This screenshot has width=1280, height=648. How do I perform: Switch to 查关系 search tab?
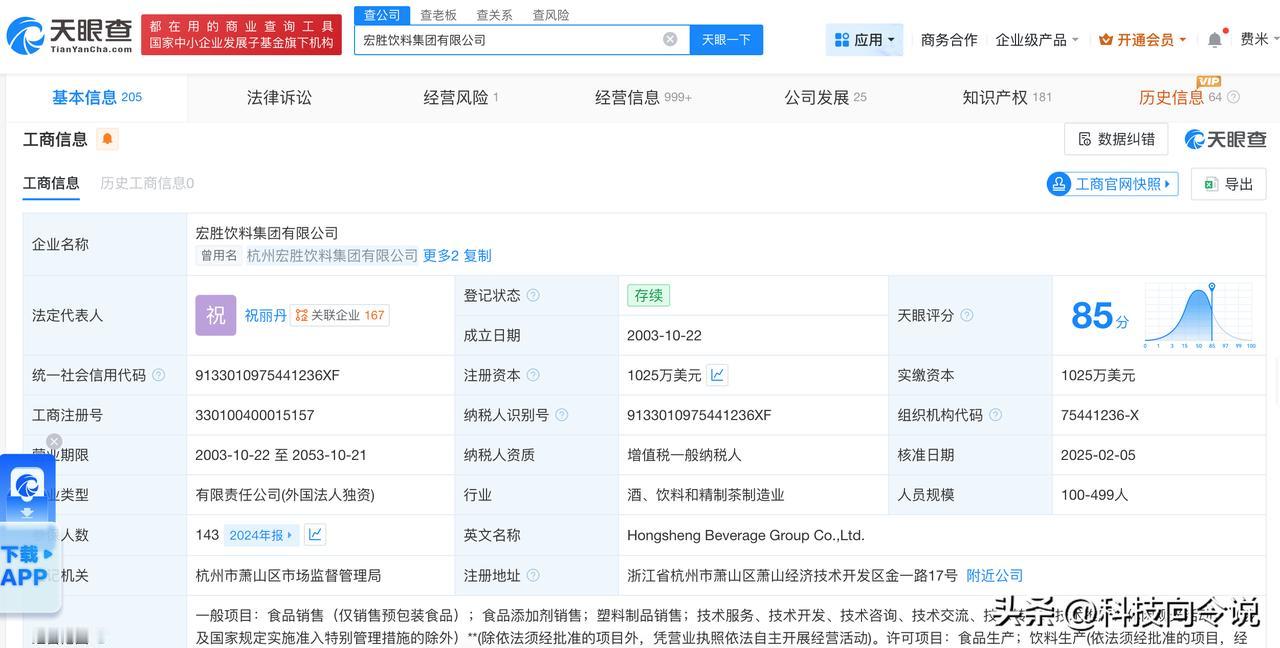(494, 15)
